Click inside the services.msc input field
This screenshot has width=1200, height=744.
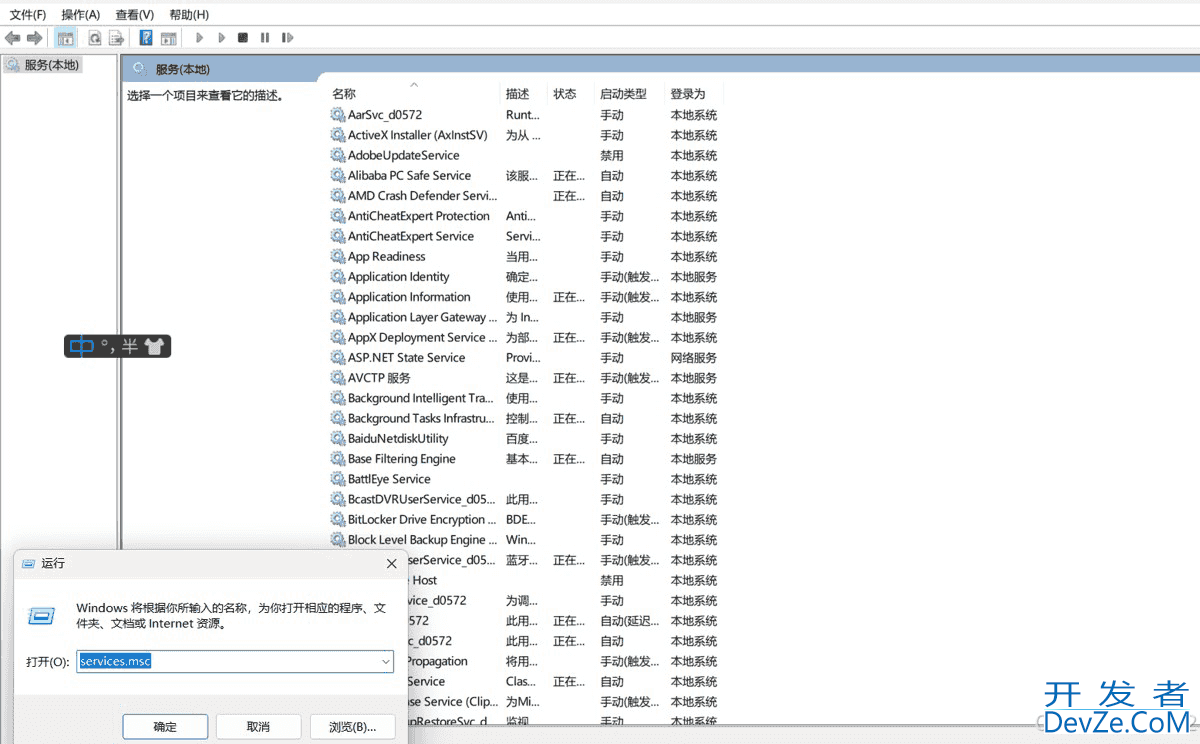pos(230,661)
